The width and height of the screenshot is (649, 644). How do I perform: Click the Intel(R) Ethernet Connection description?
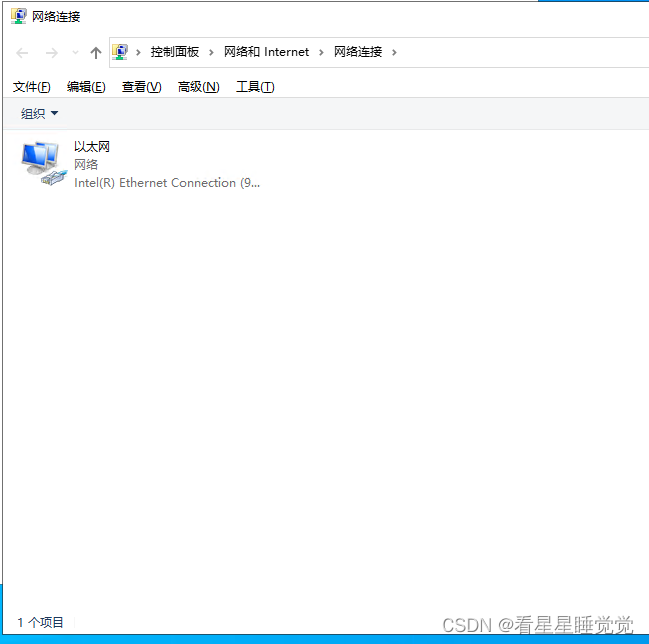coord(167,183)
